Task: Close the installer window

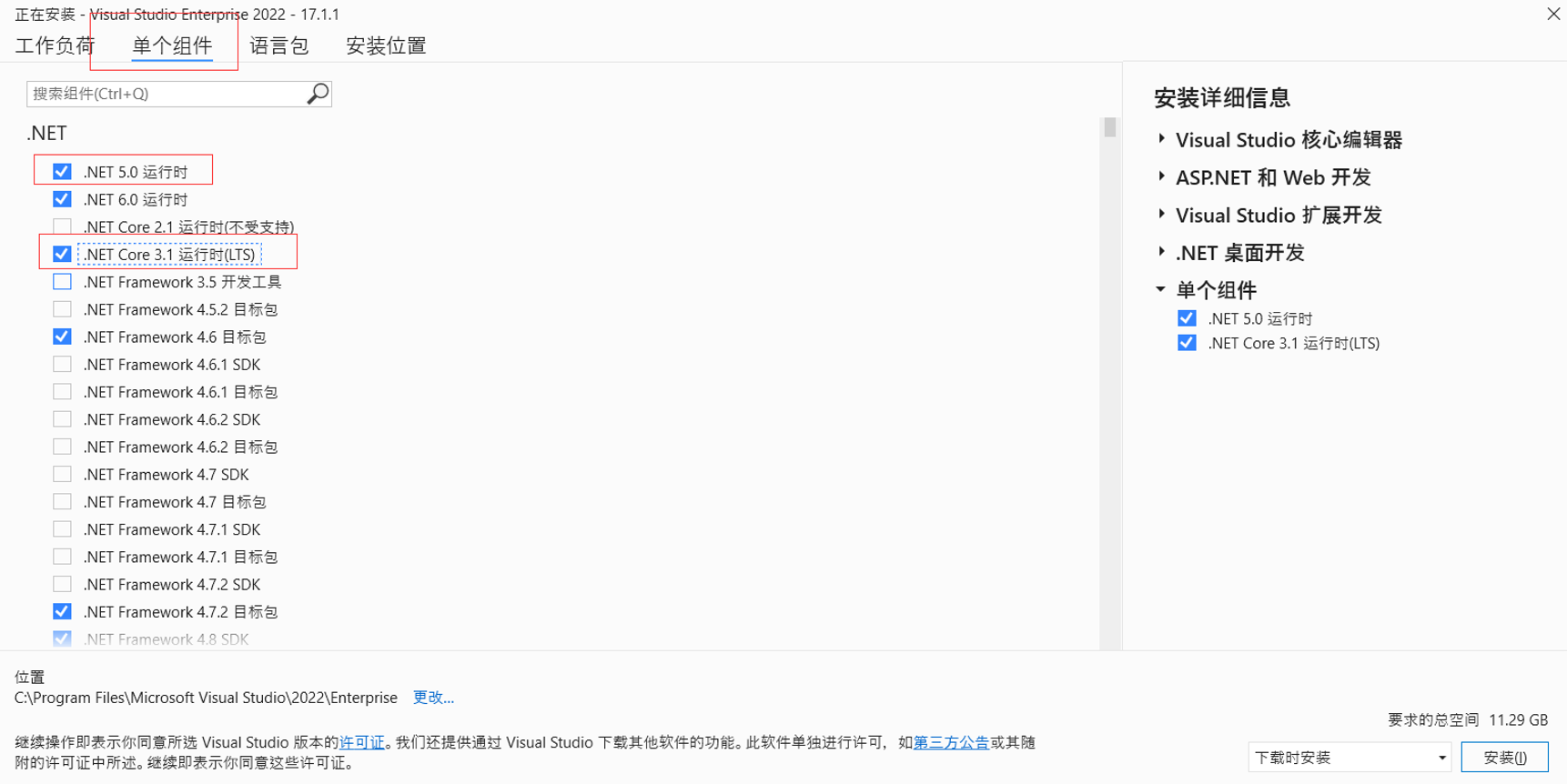Action: pyautogui.click(x=1553, y=14)
